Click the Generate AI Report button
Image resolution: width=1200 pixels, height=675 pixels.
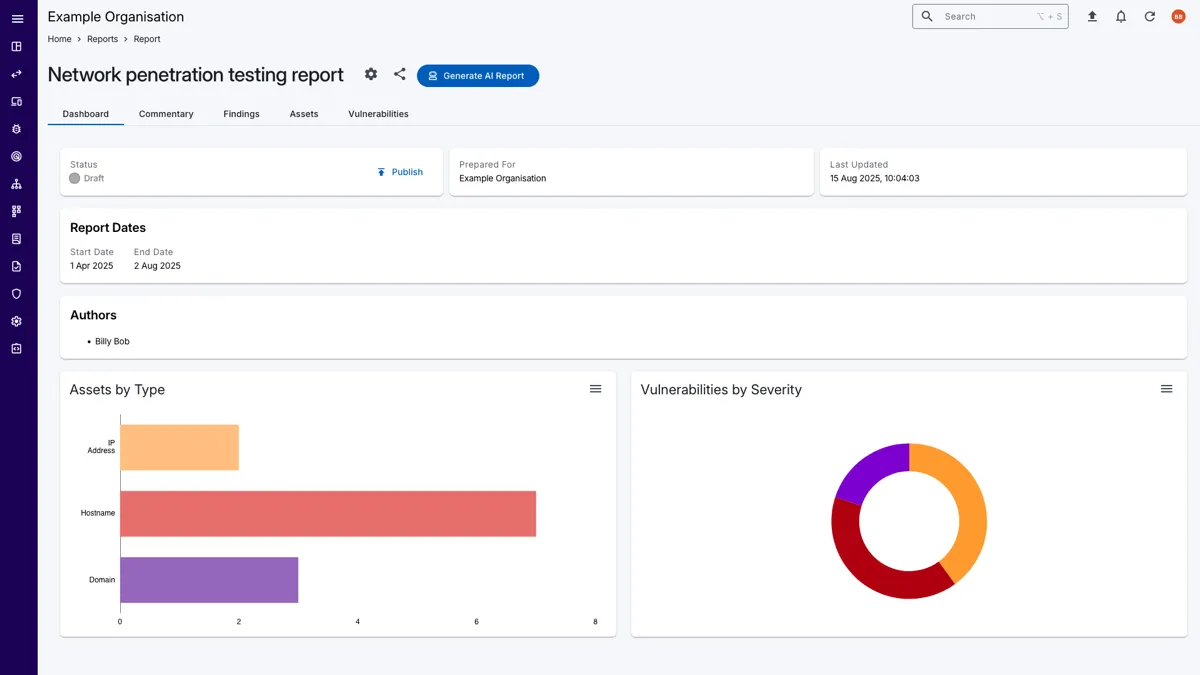[x=478, y=76]
